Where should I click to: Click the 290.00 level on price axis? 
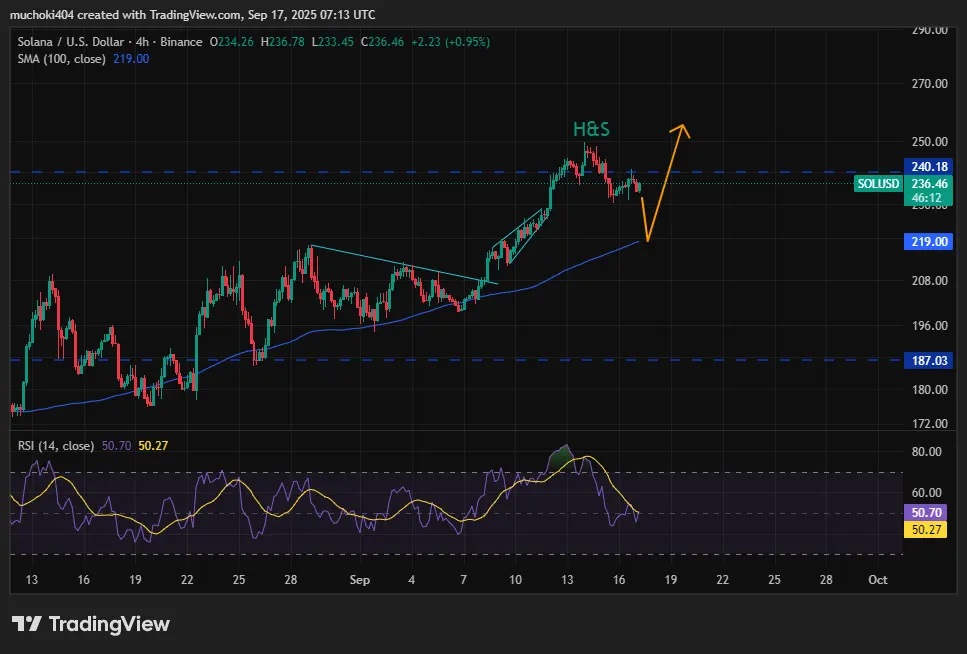tap(929, 30)
